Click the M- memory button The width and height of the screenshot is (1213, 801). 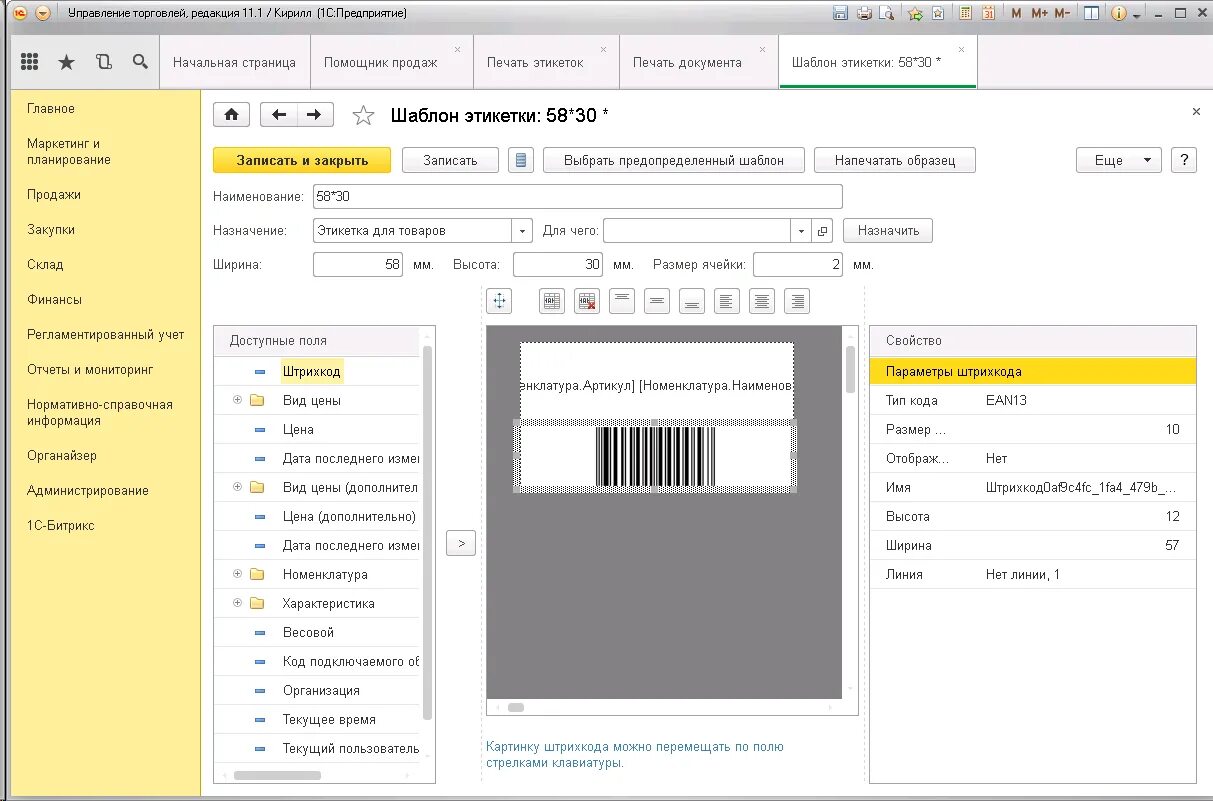pyautogui.click(x=1062, y=13)
